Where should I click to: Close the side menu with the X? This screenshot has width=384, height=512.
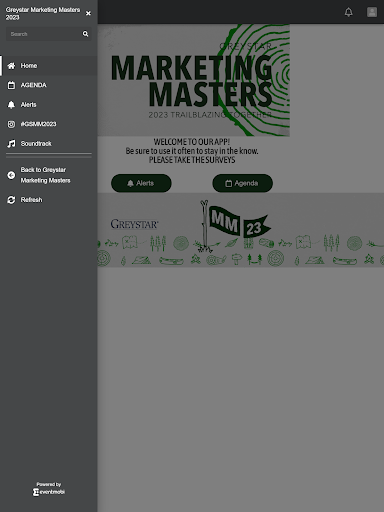coord(88,13)
